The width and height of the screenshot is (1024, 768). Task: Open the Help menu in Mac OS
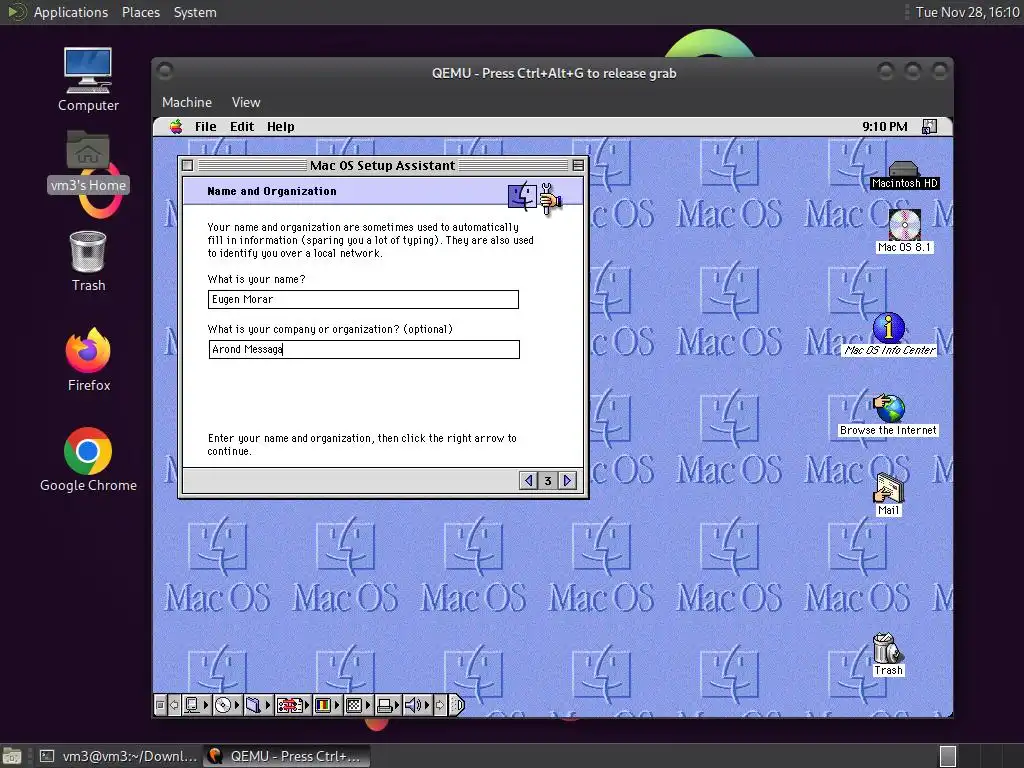pyautogui.click(x=281, y=127)
